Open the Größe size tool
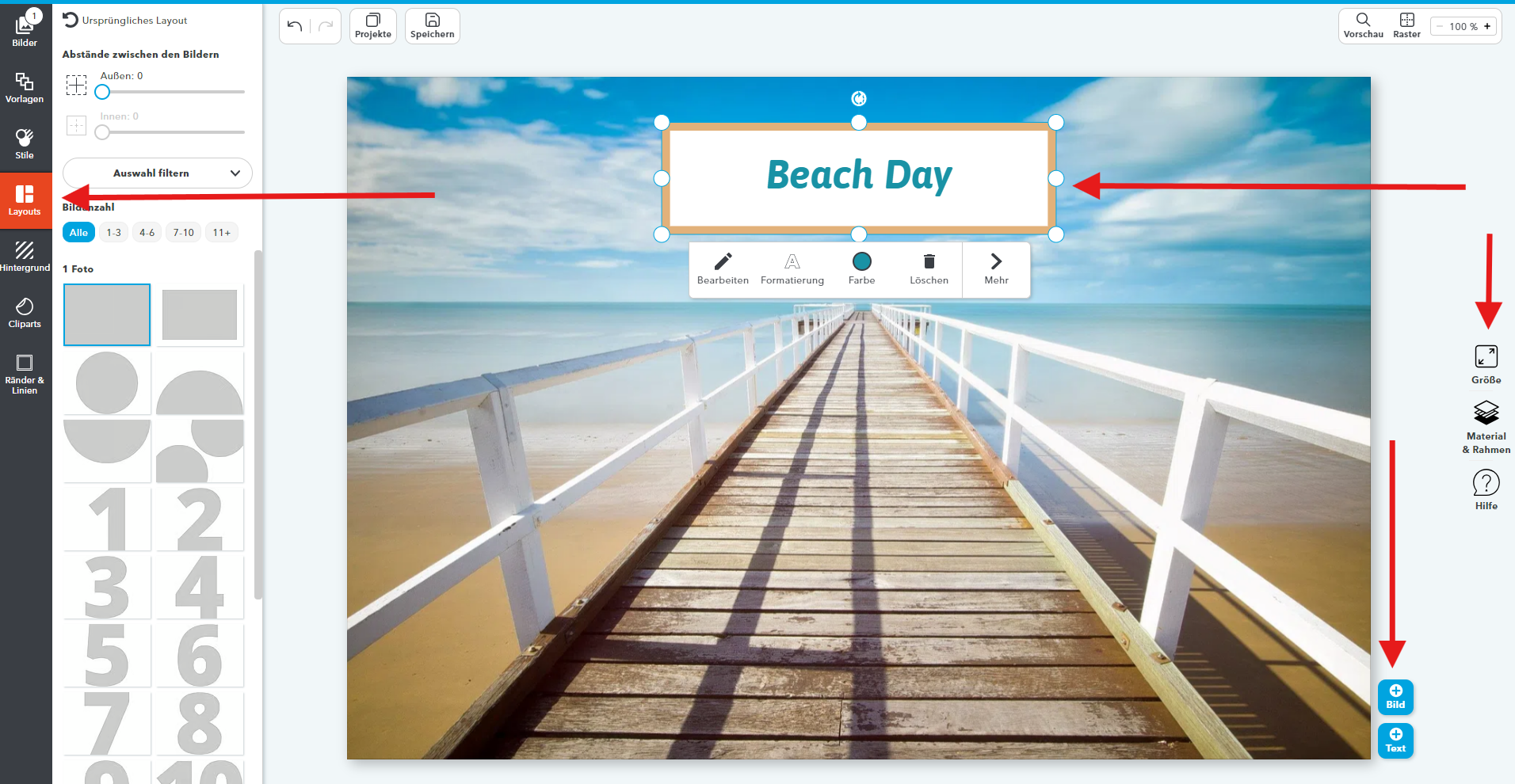This screenshot has width=1515, height=784. pos(1486,364)
